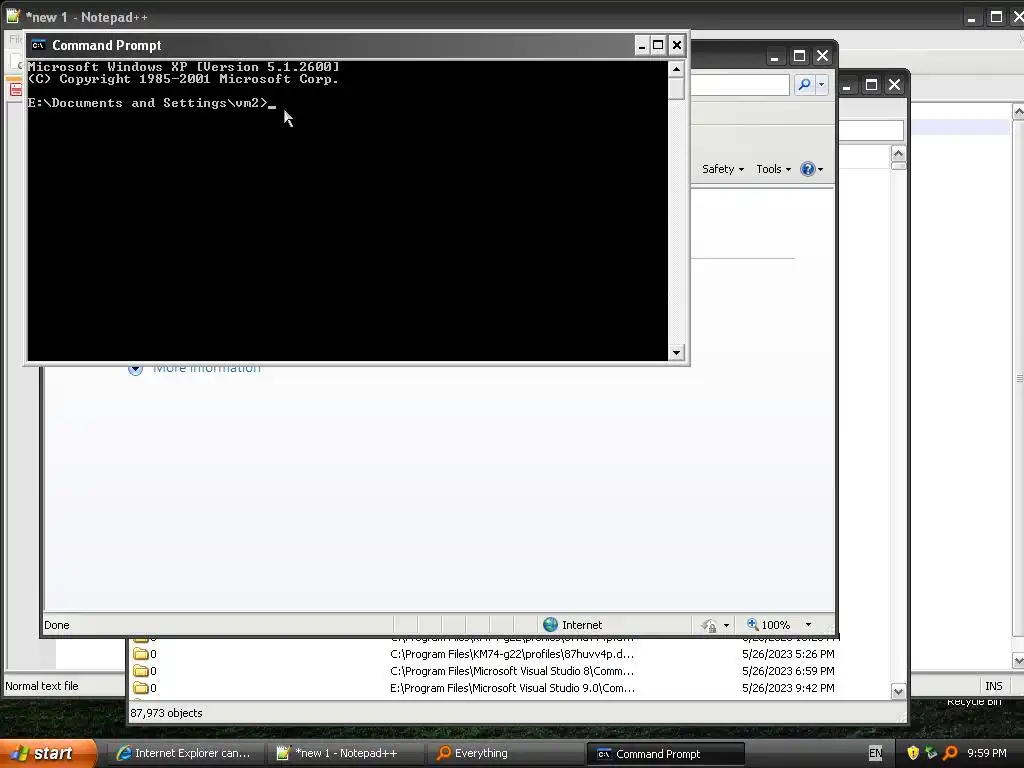1024x768 pixels.
Task: Click the Done status text in Internet Explorer
Action: [57, 625]
